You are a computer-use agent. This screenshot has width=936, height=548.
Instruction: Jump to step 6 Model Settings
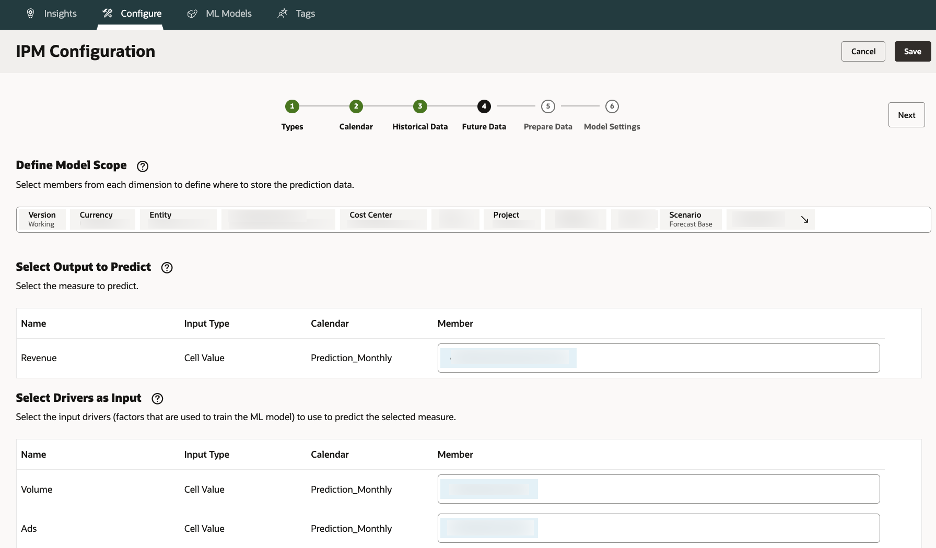coord(612,106)
